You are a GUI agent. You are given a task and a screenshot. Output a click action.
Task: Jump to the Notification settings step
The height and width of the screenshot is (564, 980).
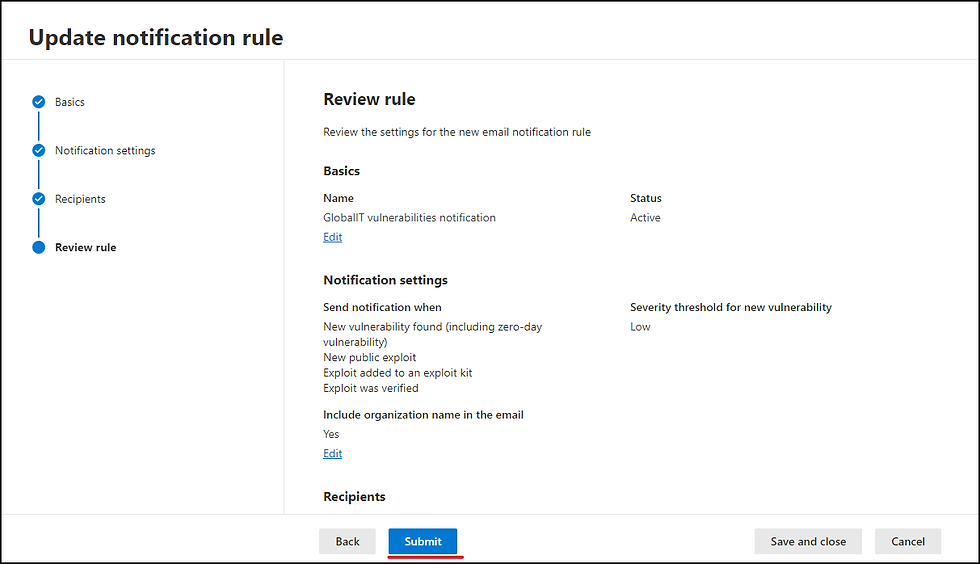point(105,151)
